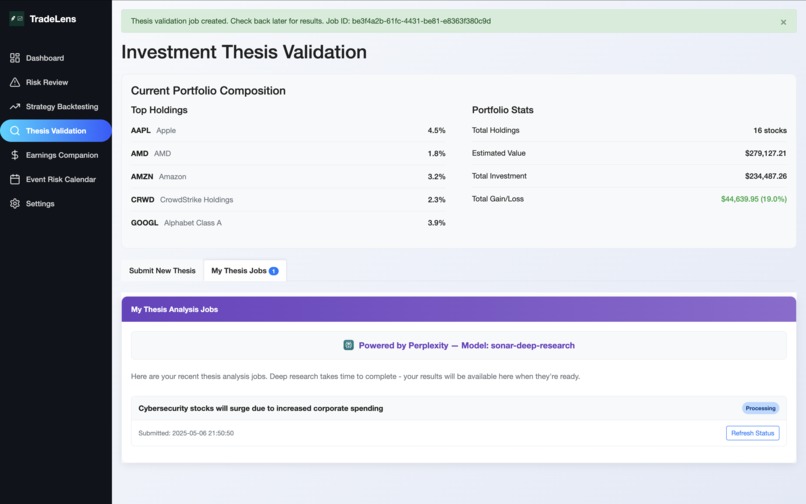Open Strategy Backtesting from sidebar

(x=56, y=106)
